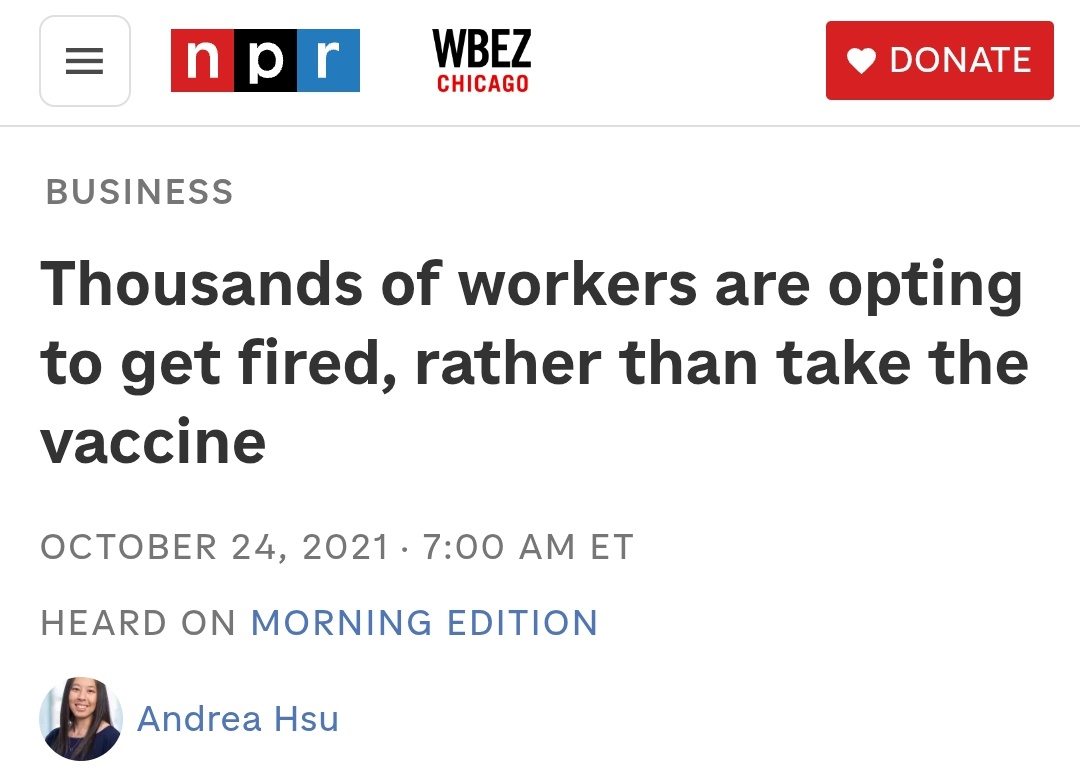Image resolution: width=1080 pixels, height=774 pixels.
Task: Click the blue 'r' block of NPR logo
Action: (x=329, y=61)
